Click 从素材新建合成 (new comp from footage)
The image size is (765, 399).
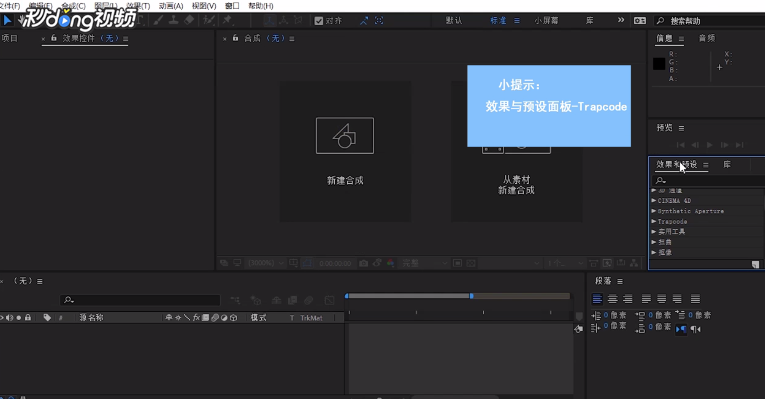pos(516,185)
